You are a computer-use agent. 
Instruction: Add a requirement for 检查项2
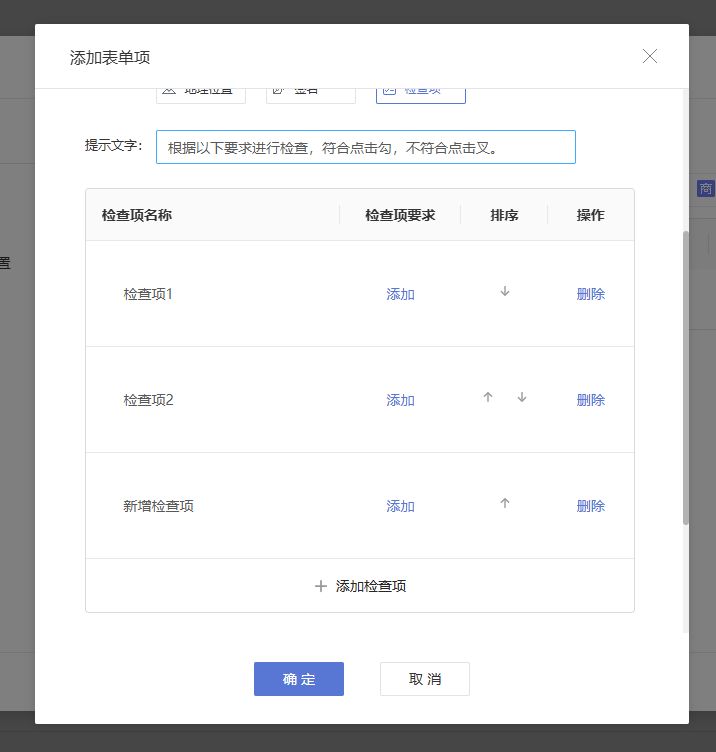coord(400,400)
